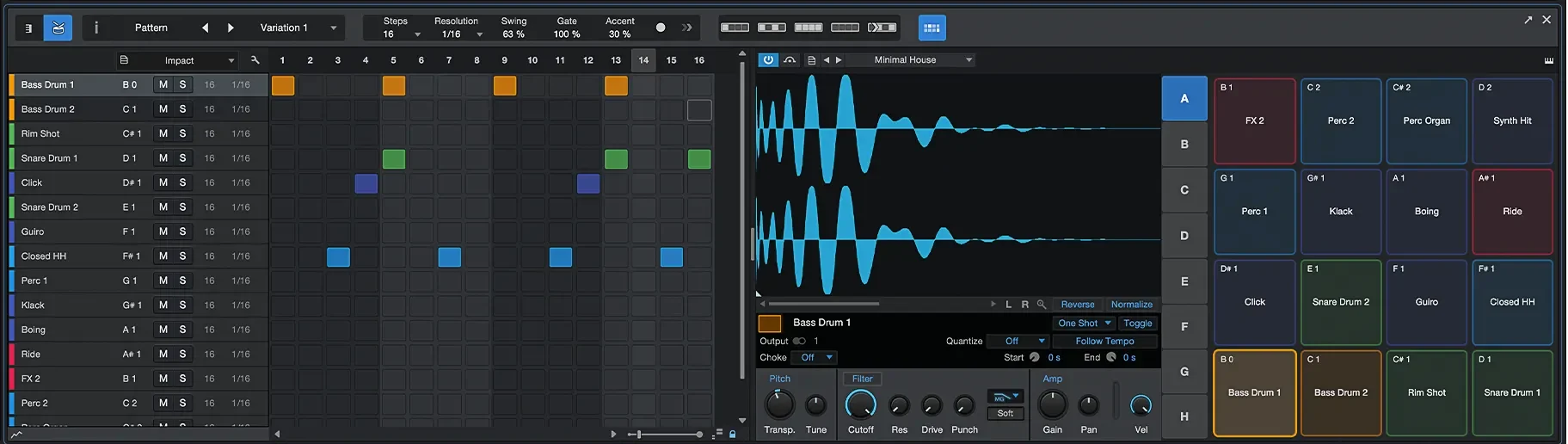
Task: Click step 1 cell of Bass Drum 1
Action: (283, 85)
